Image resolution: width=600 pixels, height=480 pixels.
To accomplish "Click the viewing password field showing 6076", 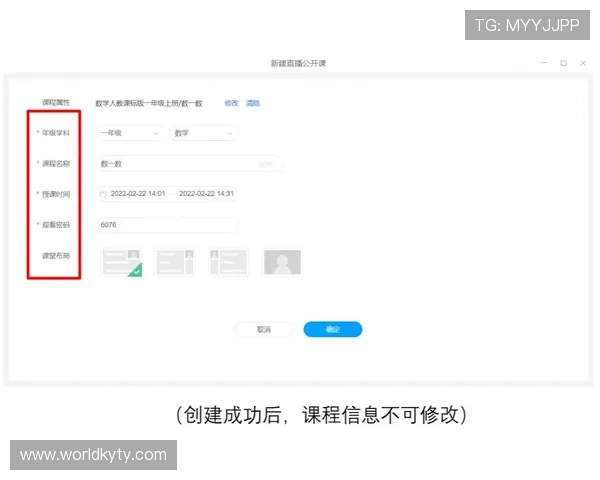I will pyautogui.click(x=166, y=225).
